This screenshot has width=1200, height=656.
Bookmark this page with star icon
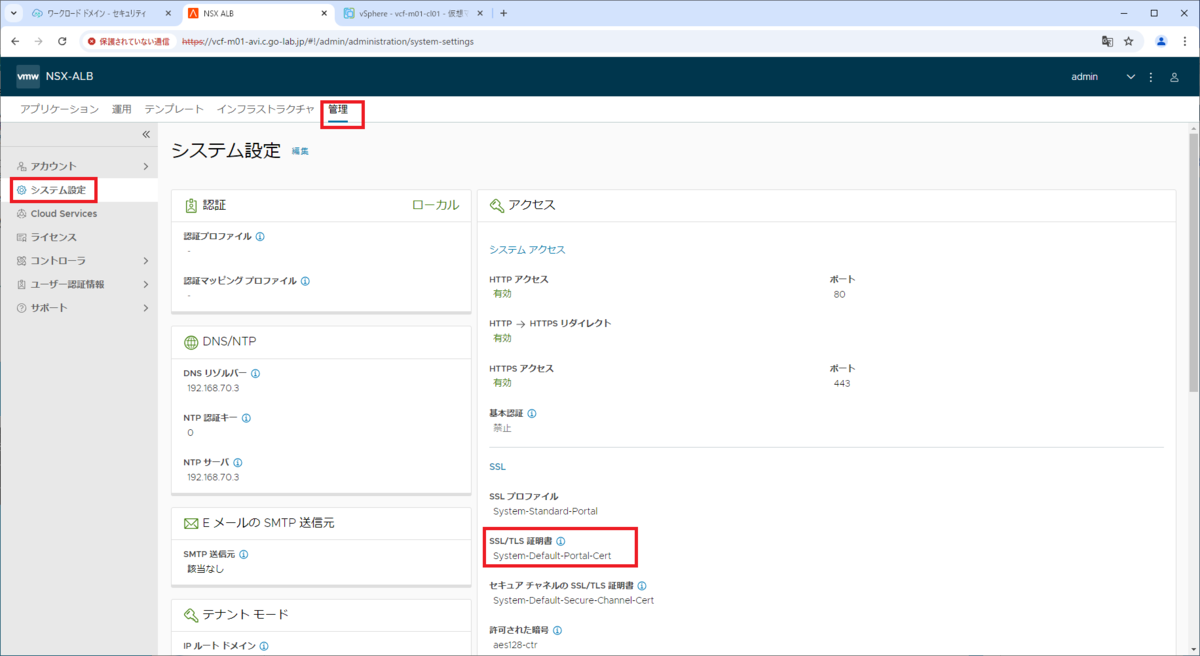point(1129,41)
